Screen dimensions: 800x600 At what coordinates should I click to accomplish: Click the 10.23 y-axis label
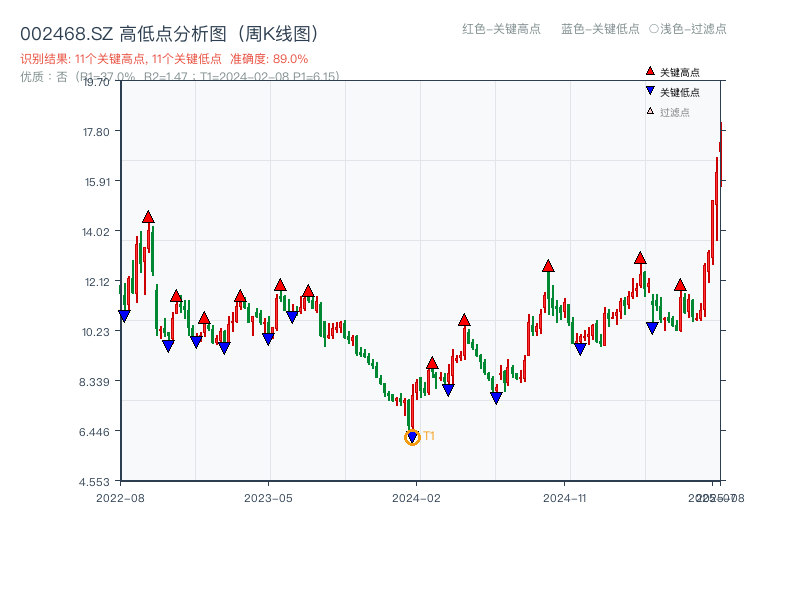(95, 332)
